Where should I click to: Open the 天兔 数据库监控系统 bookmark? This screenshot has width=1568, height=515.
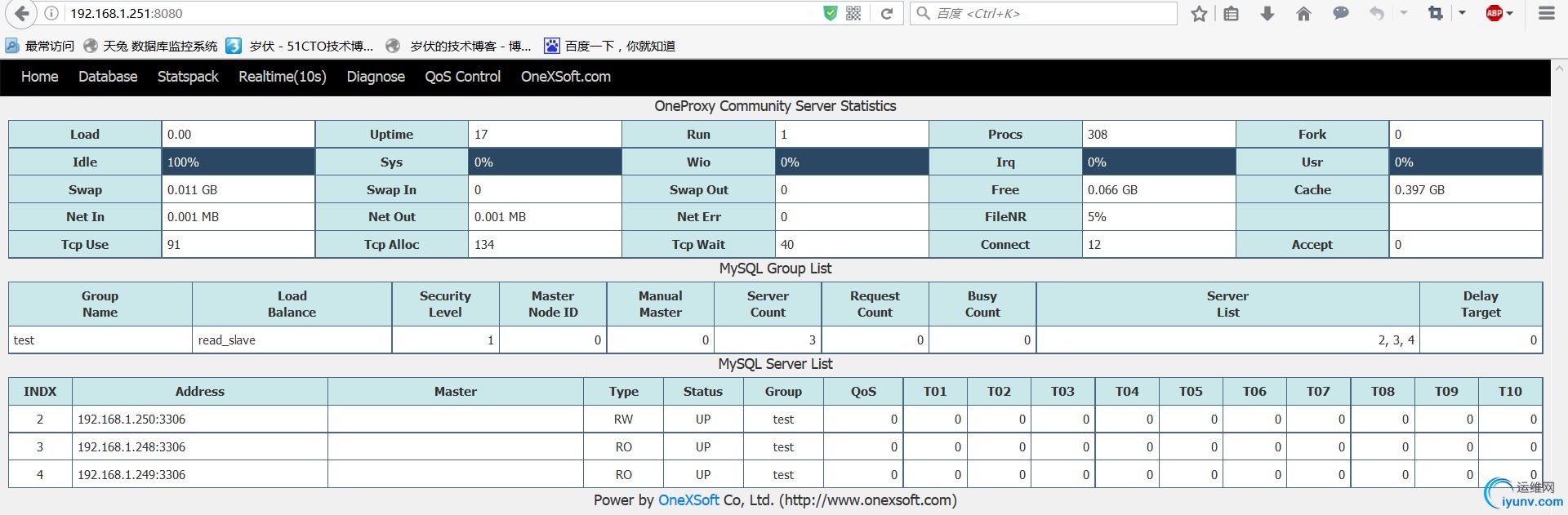(151, 46)
